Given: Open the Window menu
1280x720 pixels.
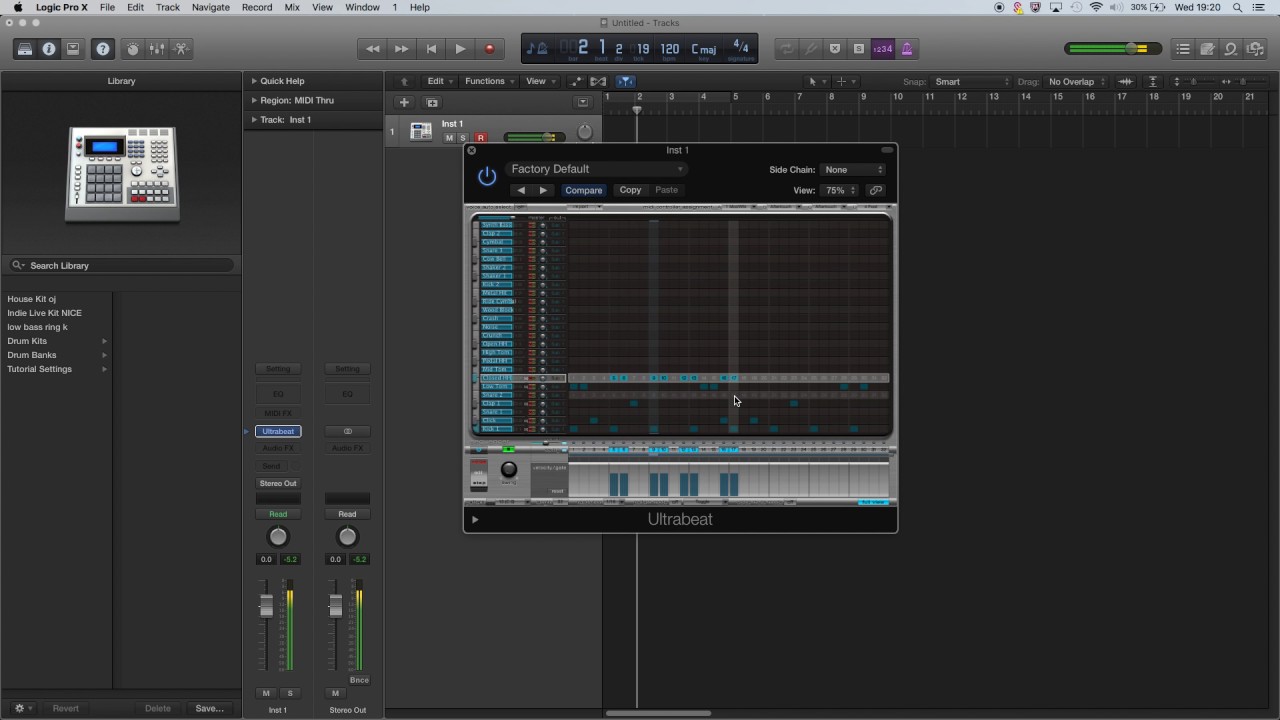Looking at the screenshot, I should click(x=362, y=7).
